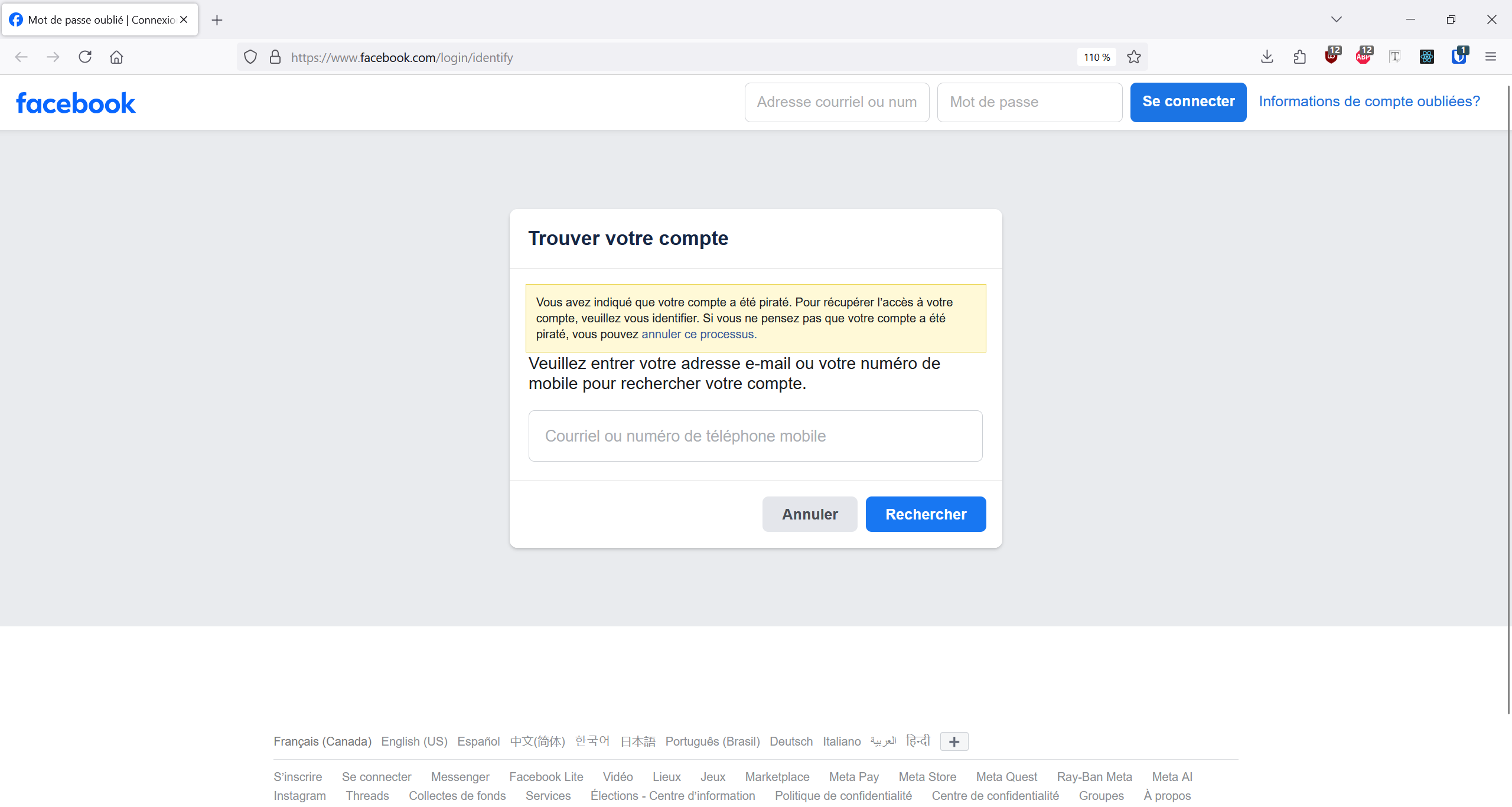Click the React DevTools extension icon
This screenshot has width=1512, height=807.
click(1426, 57)
